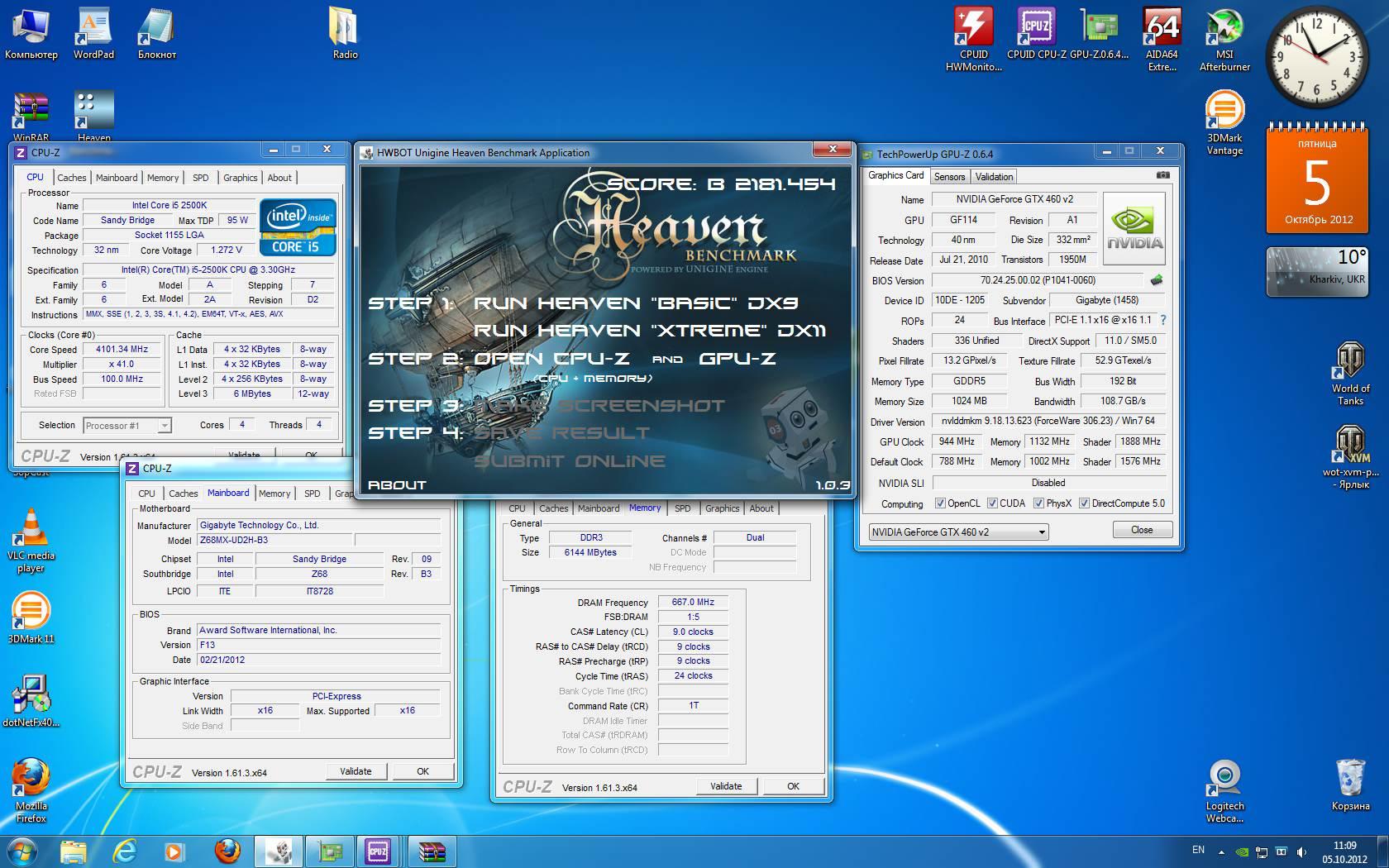The height and width of the screenshot is (868, 1389).
Task: Open AIDA64 Extreme desktop shortcut
Action: tap(1162, 38)
